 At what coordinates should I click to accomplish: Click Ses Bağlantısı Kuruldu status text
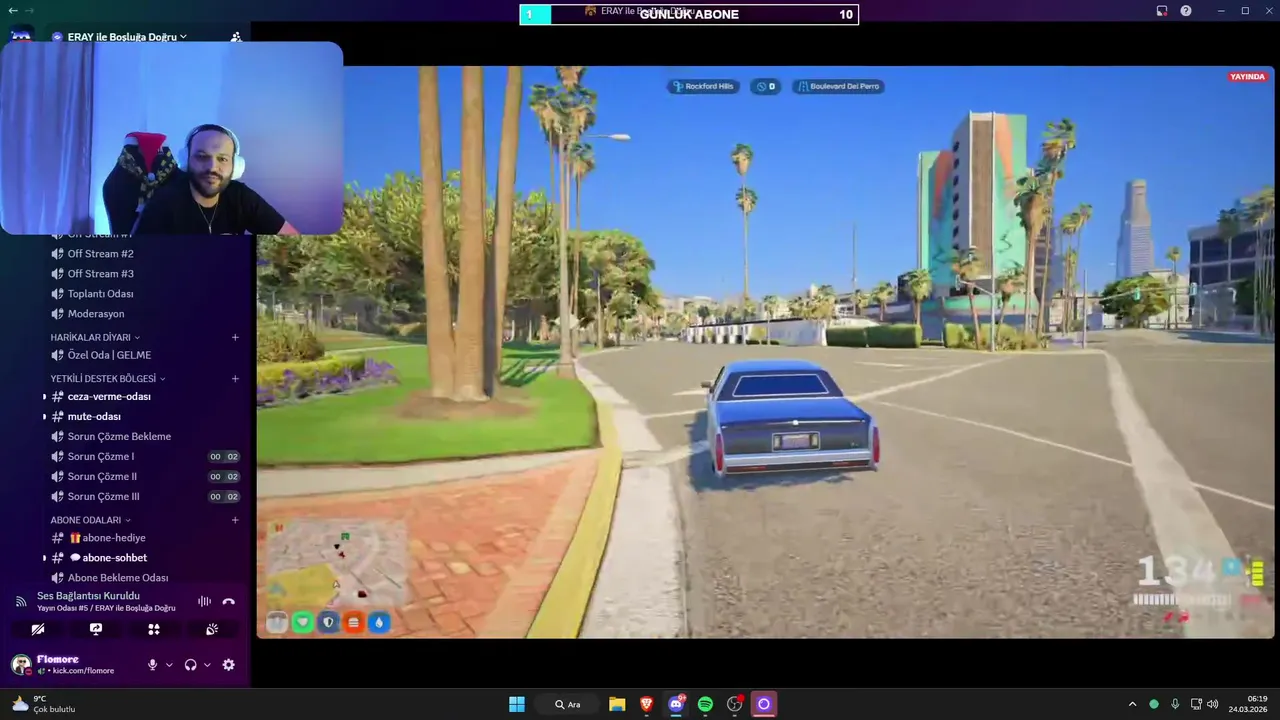pos(88,596)
